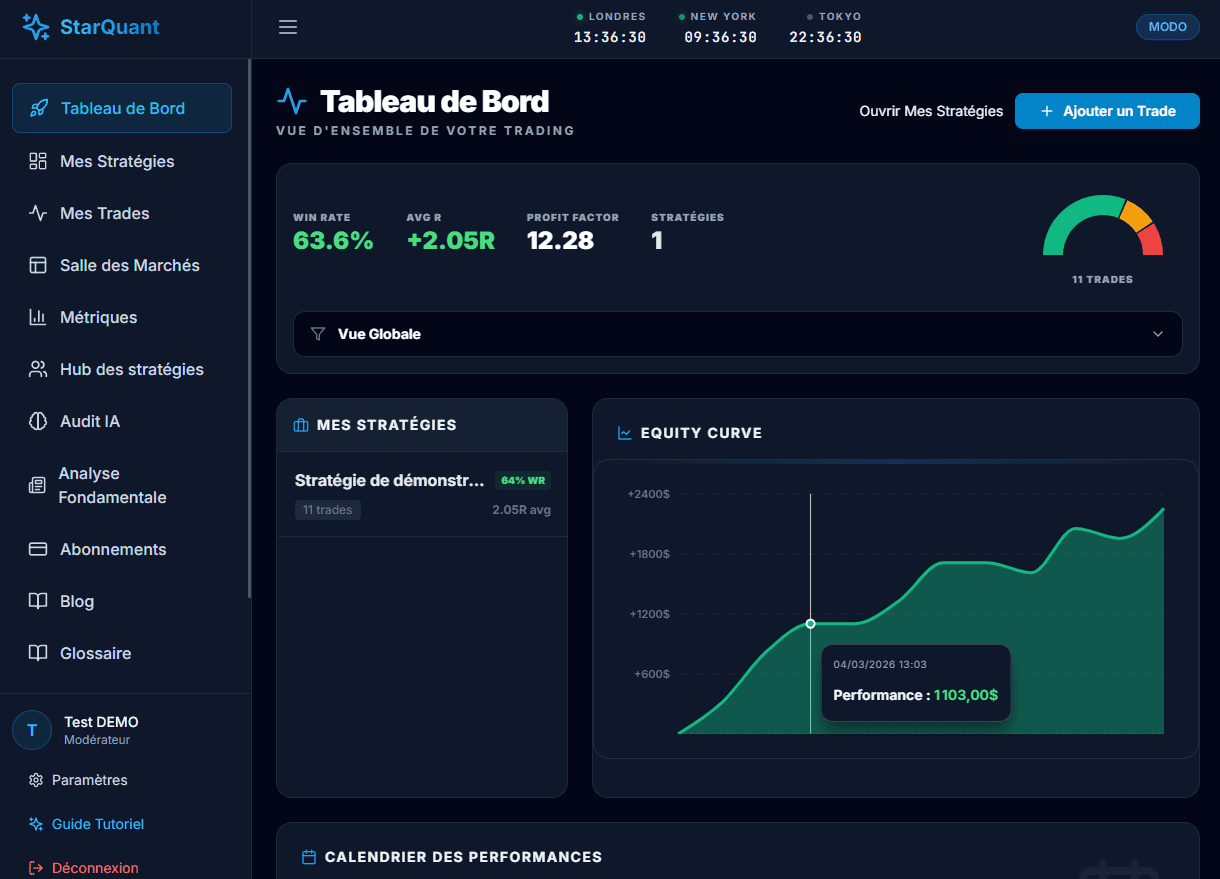Toggle the MODO mode badge
The width and height of the screenshot is (1220, 879).
[1167, 27]
